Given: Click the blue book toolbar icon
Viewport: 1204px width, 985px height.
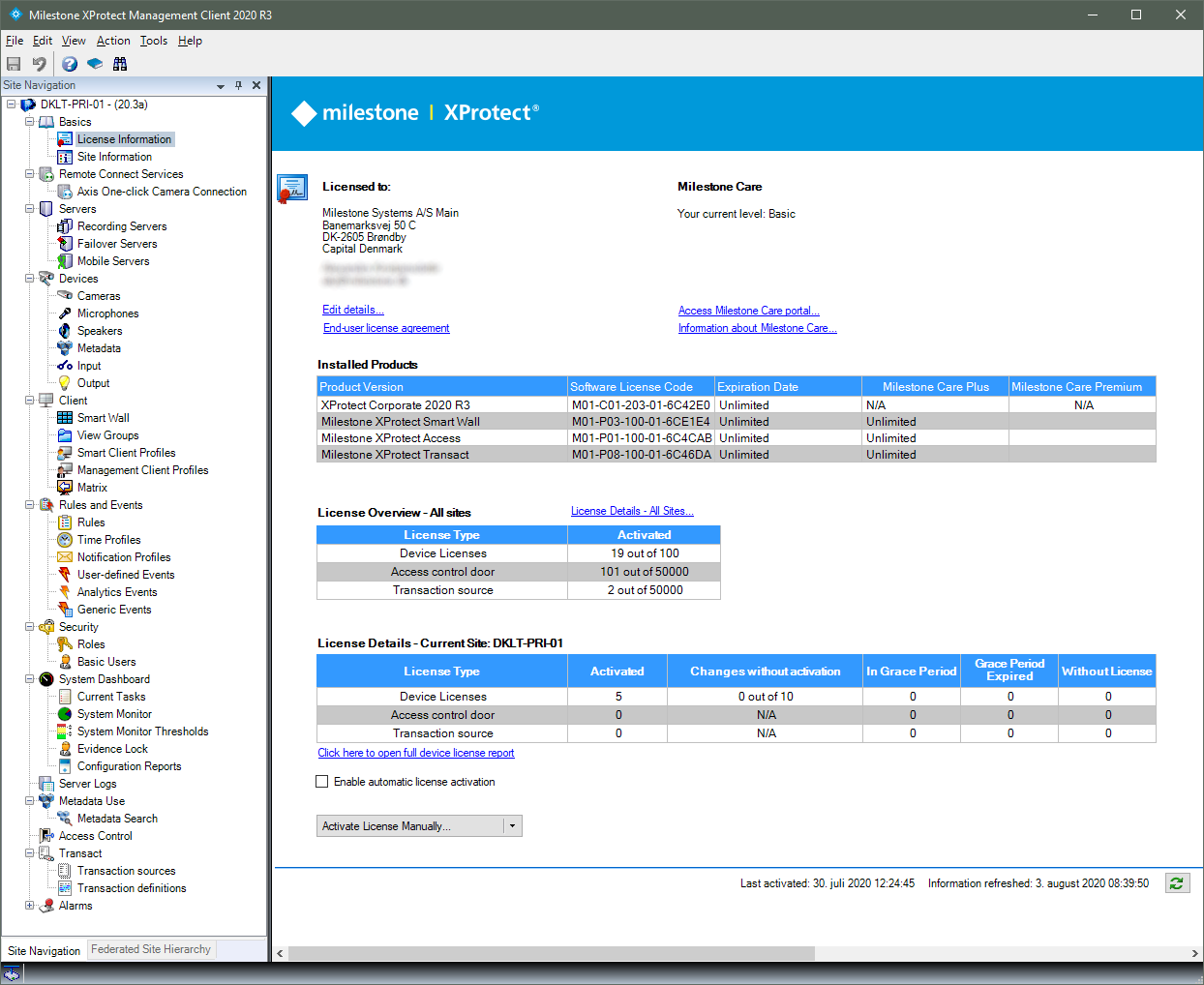Looking at the screenshot, I should 95,64.
